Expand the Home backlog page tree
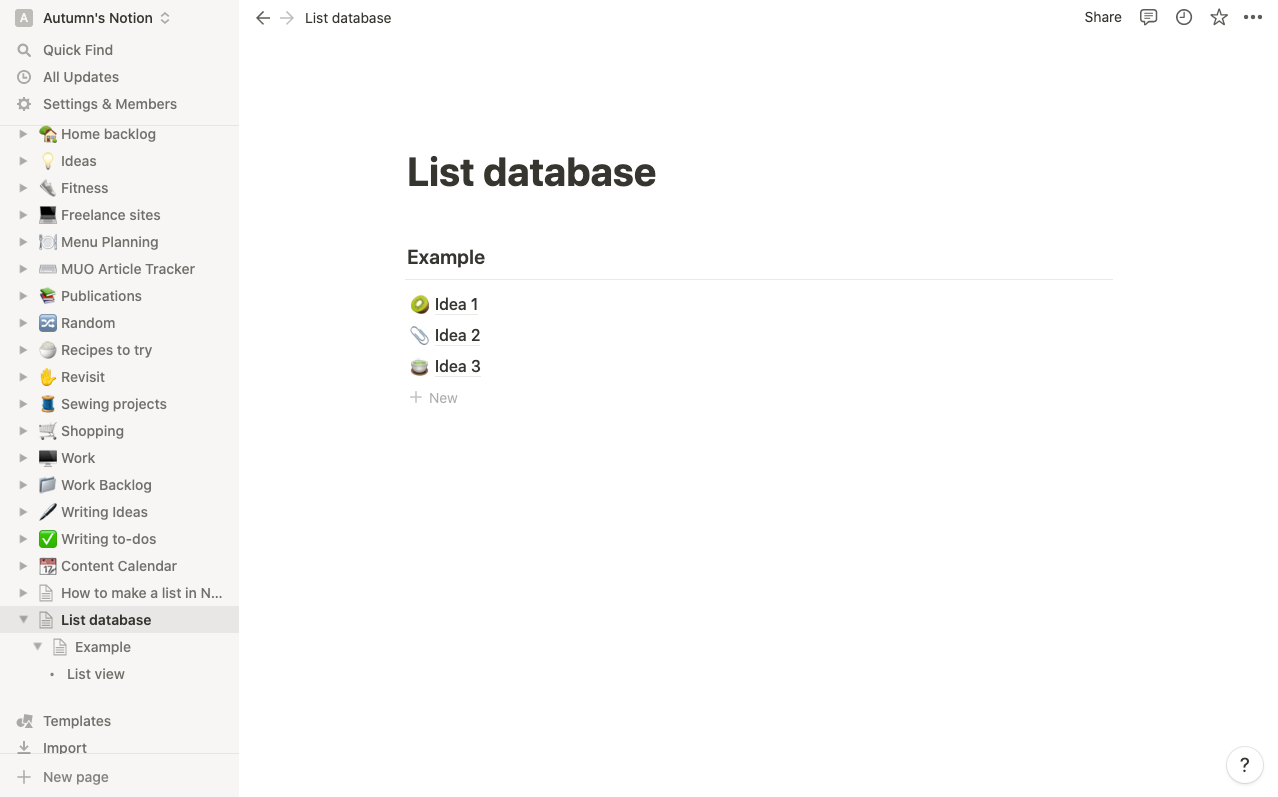Screen dimensions: 1278x797 click(x=23, y=134)
